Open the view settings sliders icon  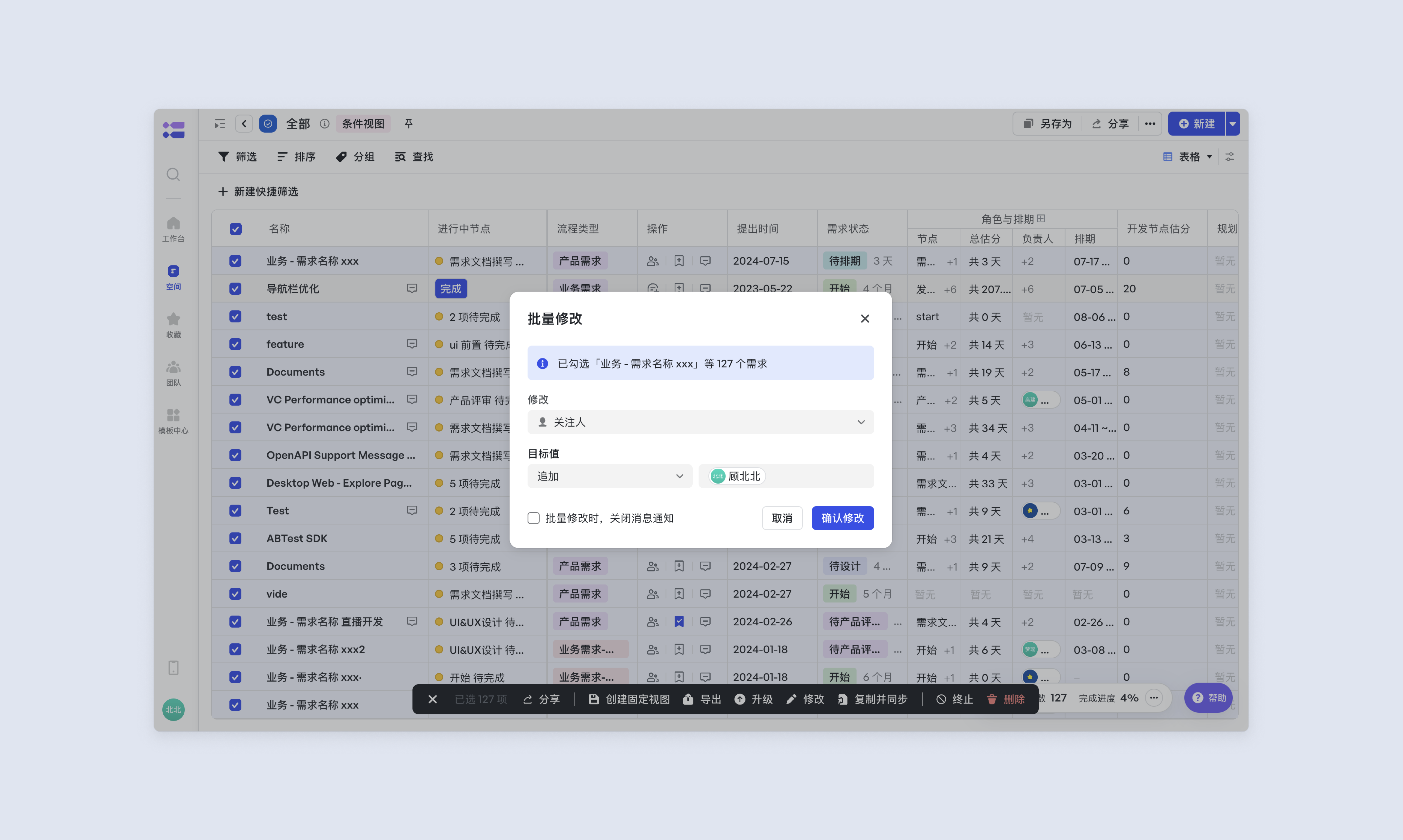pos(1230,157)
